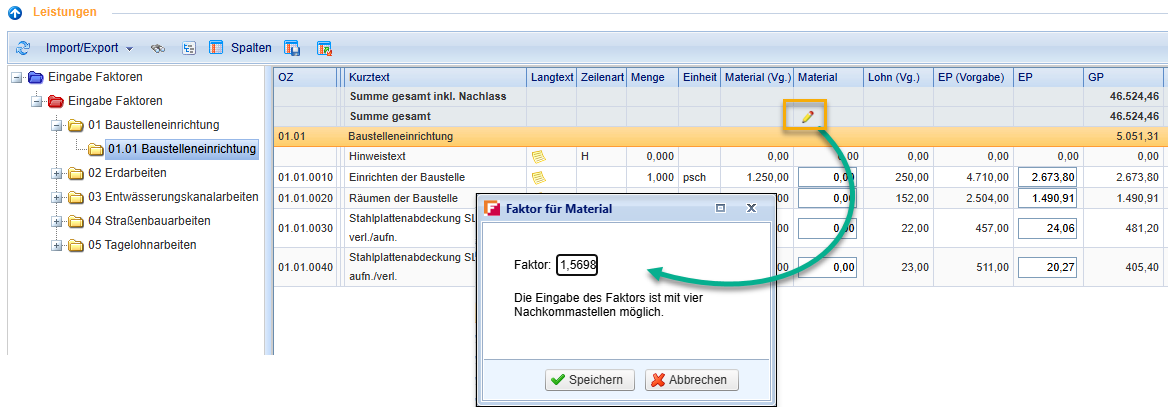Collapse the Leistungen section arrow
This screenshot has width=1168, height=407.
click(x=15, y=13)
